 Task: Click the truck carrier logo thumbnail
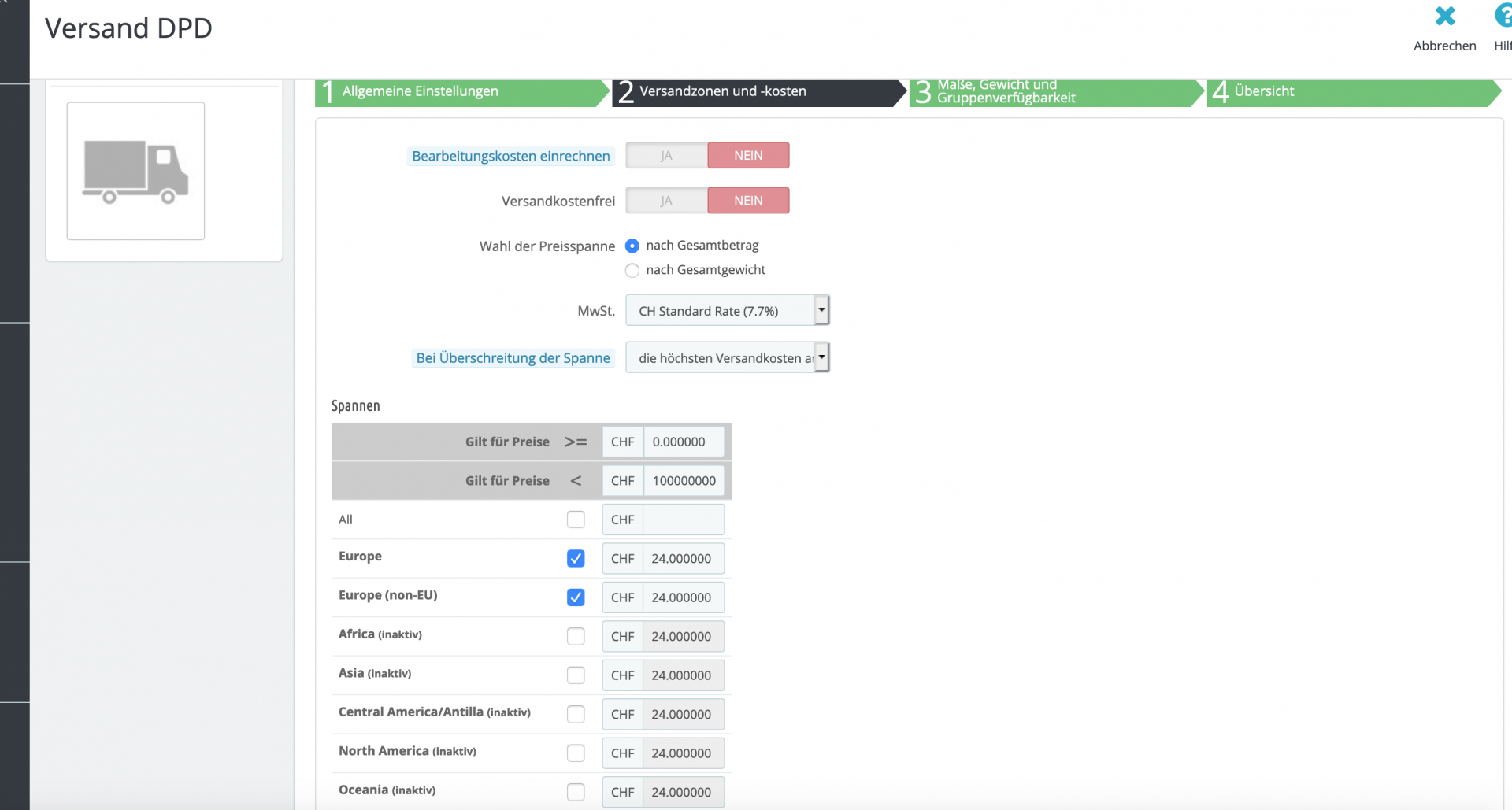135,171
